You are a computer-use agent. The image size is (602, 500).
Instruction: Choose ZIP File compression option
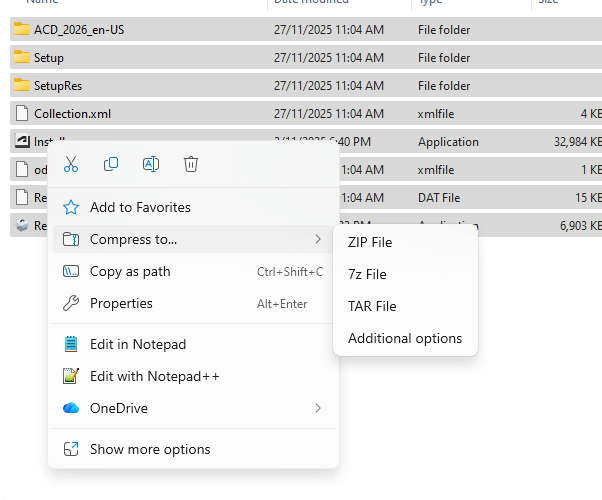click(x=370, y=242)
